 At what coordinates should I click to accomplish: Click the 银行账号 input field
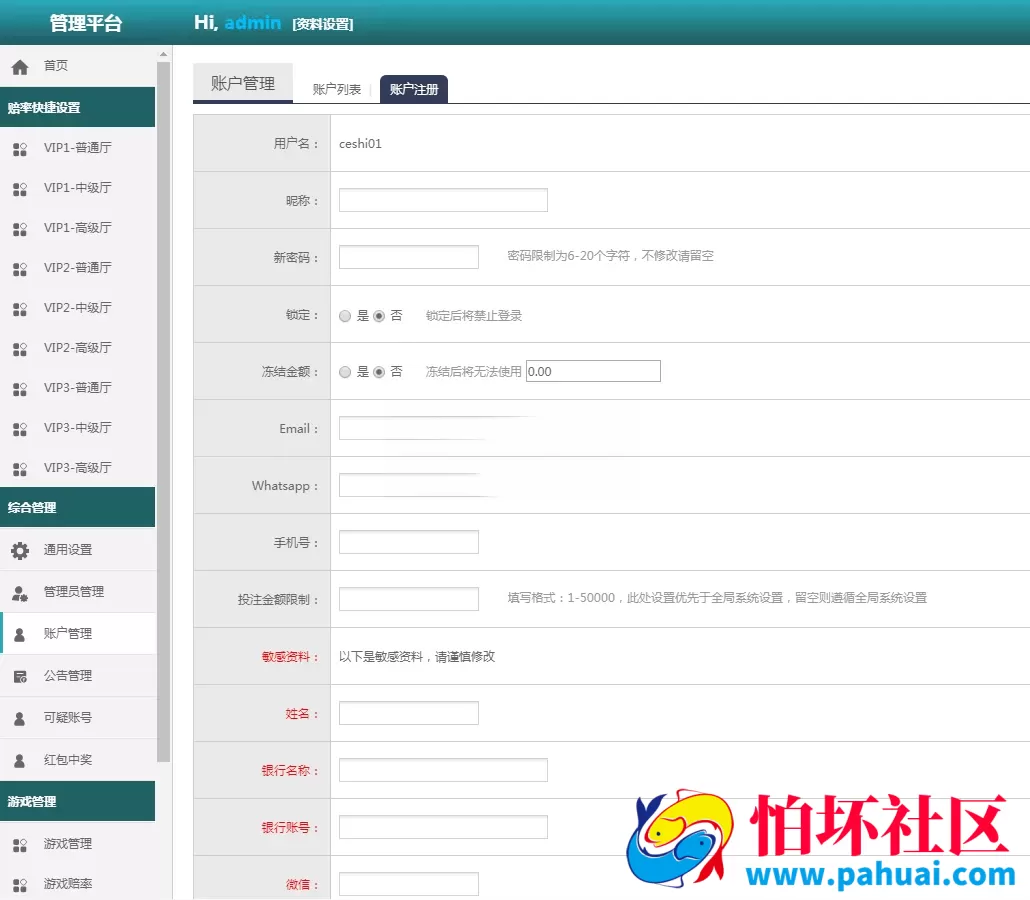[443, 827]
